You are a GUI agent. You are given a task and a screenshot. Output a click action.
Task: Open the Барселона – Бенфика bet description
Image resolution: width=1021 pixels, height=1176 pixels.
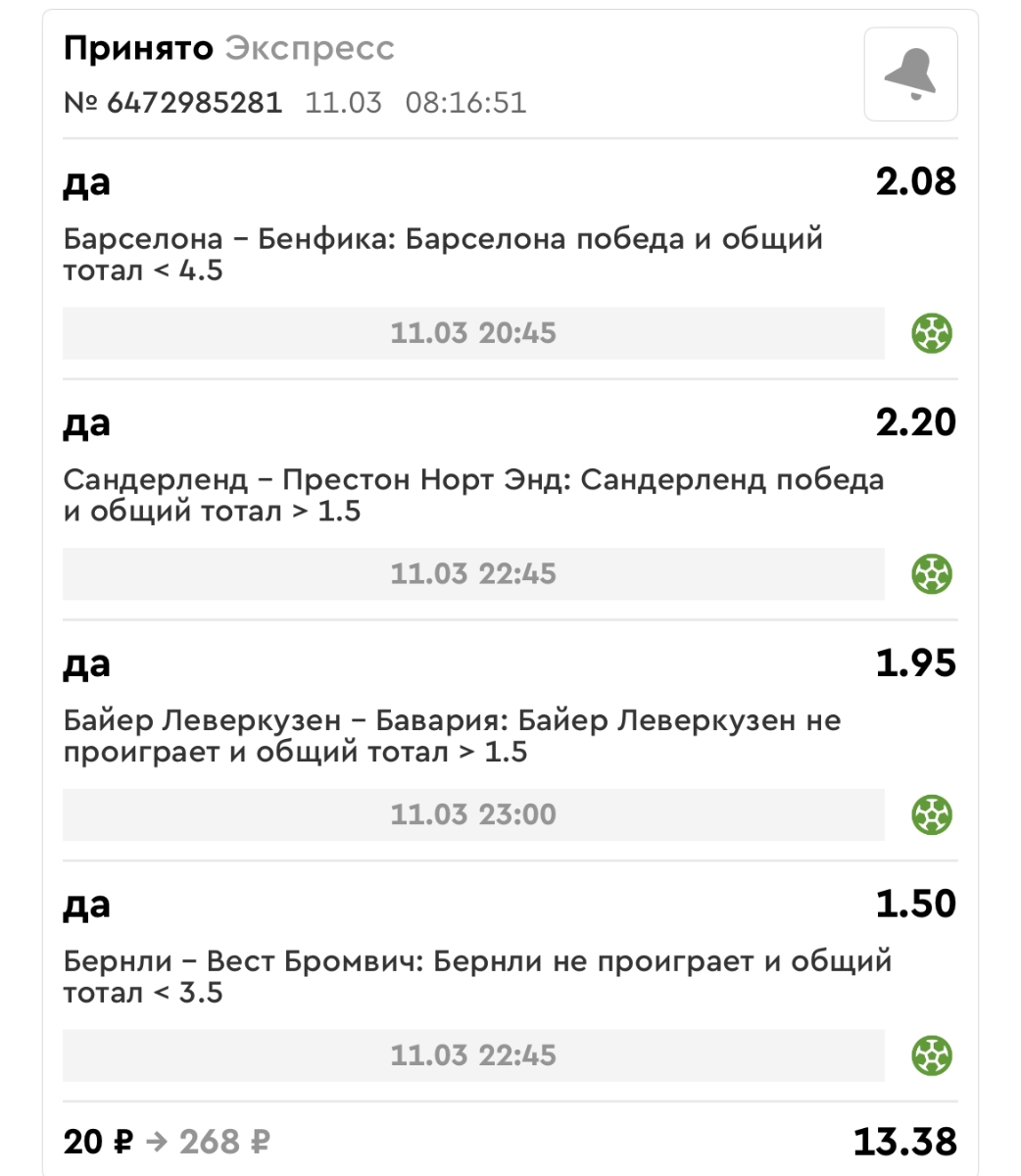(x=444, y=254)
